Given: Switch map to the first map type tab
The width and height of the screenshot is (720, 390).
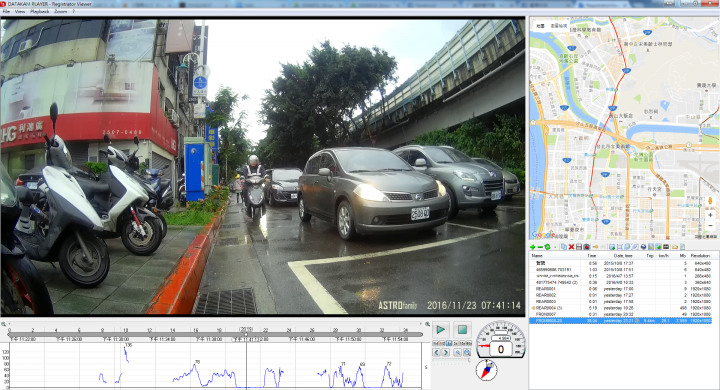Looking at the screenshot, I should click(540, 26).
